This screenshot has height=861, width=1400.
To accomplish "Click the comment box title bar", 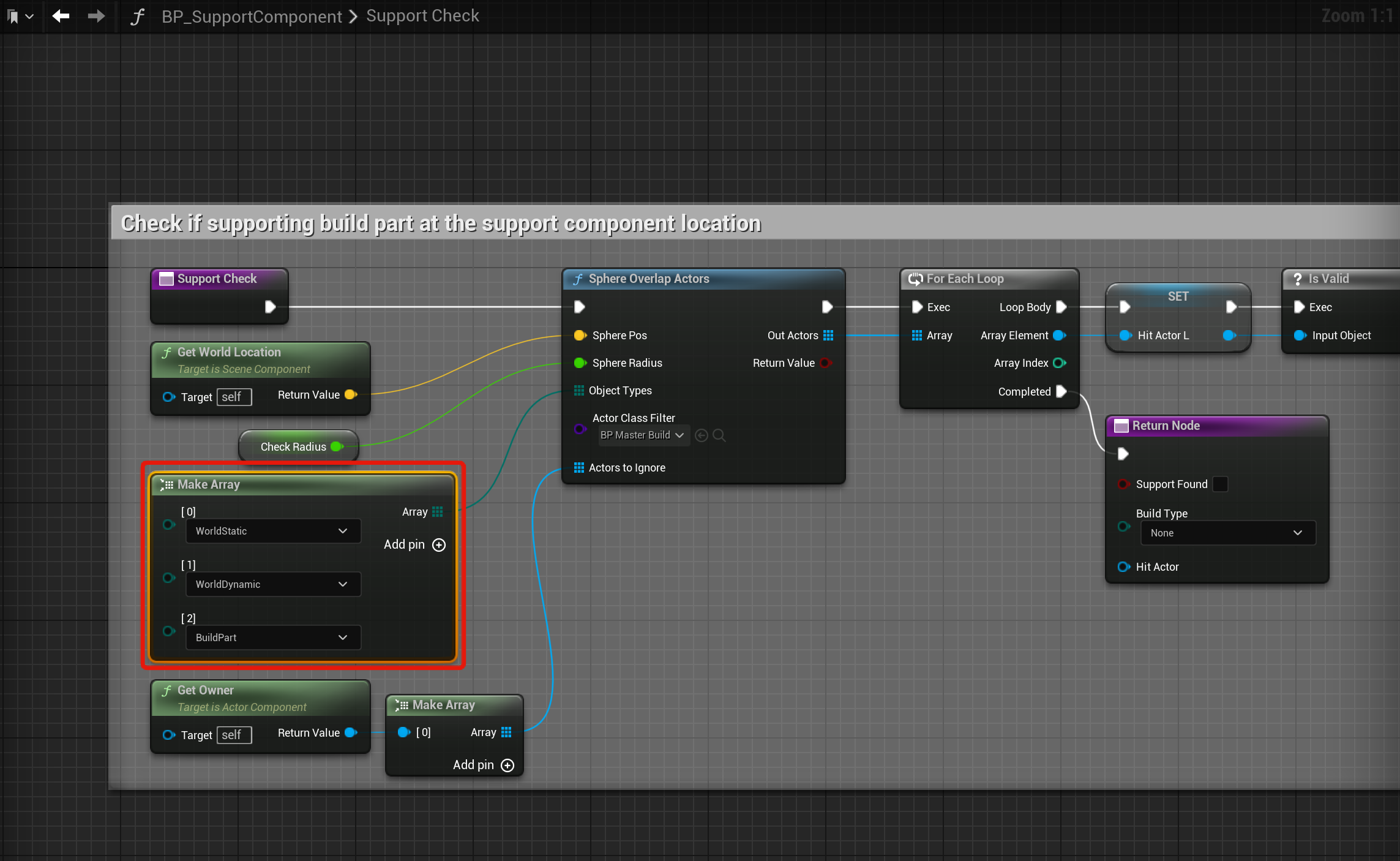I will [441, 224].
